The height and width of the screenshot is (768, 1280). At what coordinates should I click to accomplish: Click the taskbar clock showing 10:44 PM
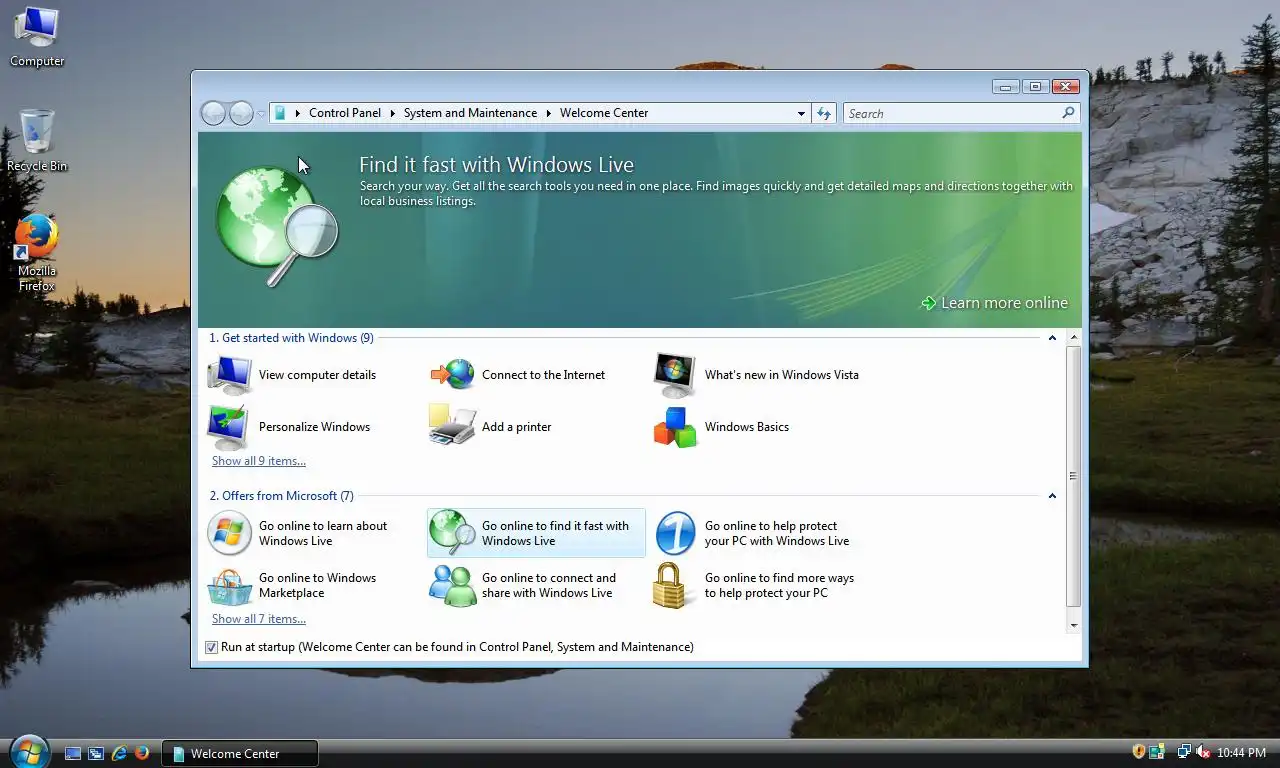pos(1241,753)
